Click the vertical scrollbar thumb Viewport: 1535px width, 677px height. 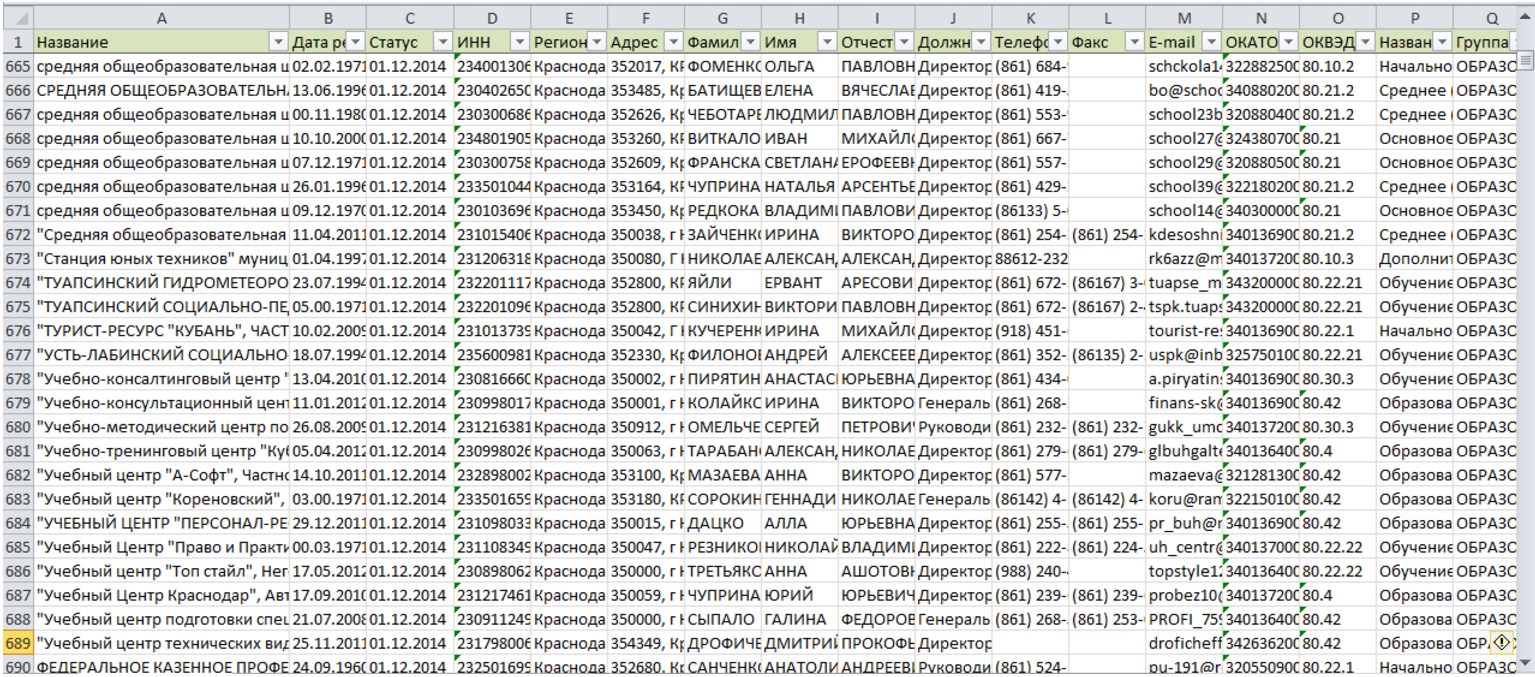click(x=1525, y=62)
